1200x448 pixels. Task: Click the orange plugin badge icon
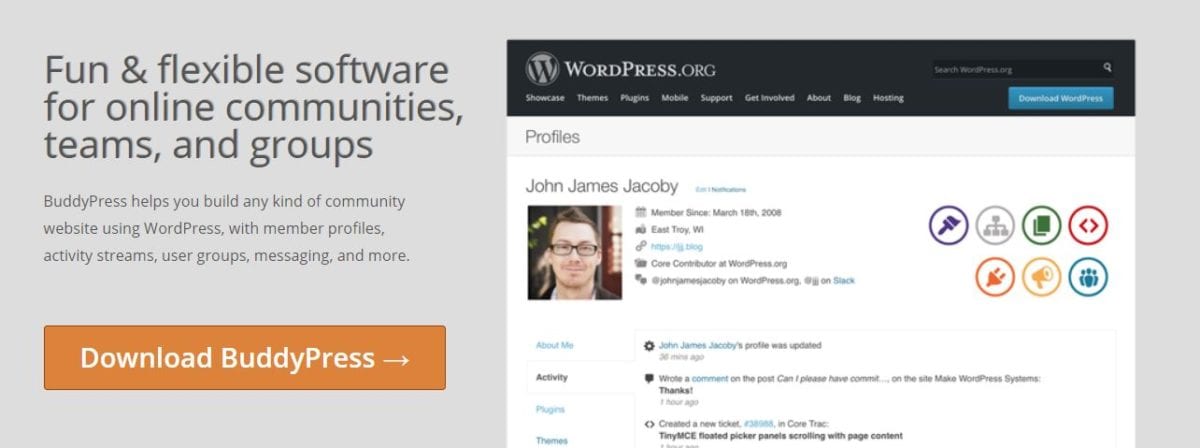(x=994, y=277)
